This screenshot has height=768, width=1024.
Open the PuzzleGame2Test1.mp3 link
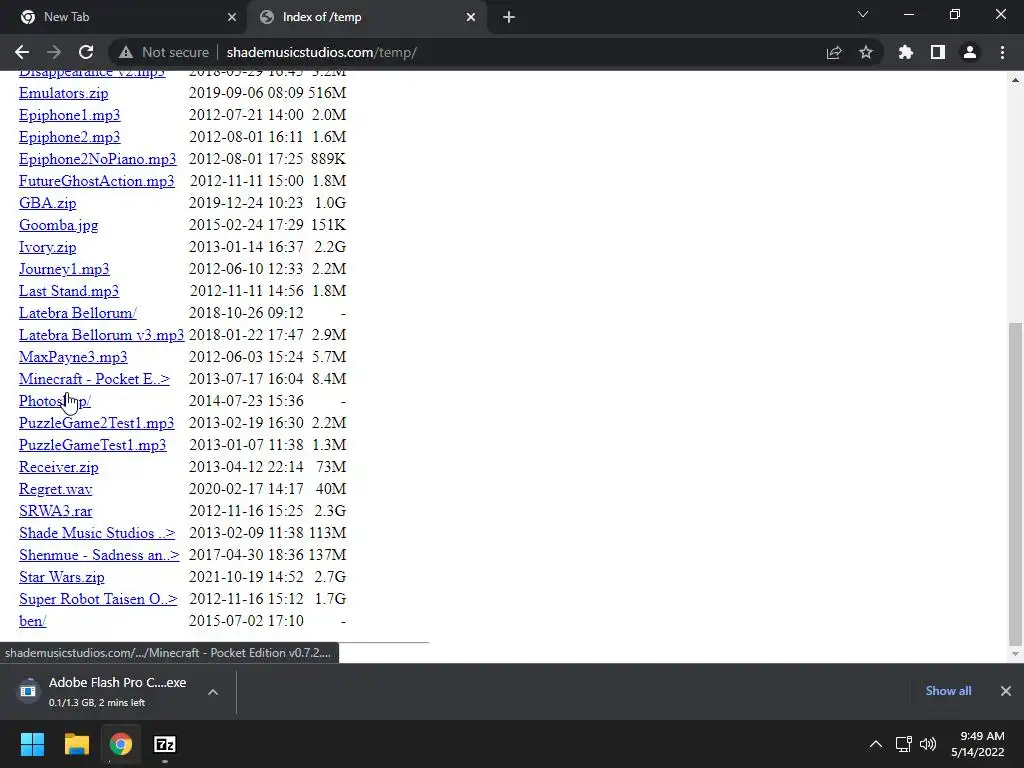[97, 423]
